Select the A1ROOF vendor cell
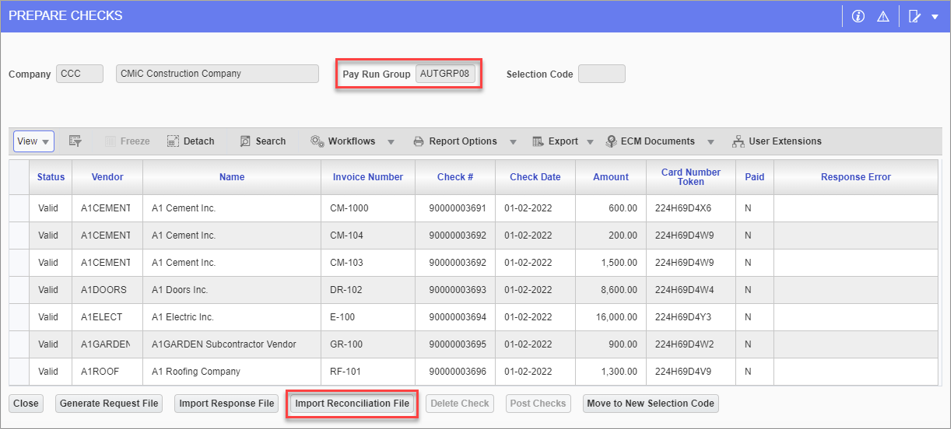951x429 pixels. pyautogui.click(x=107, y=371)
